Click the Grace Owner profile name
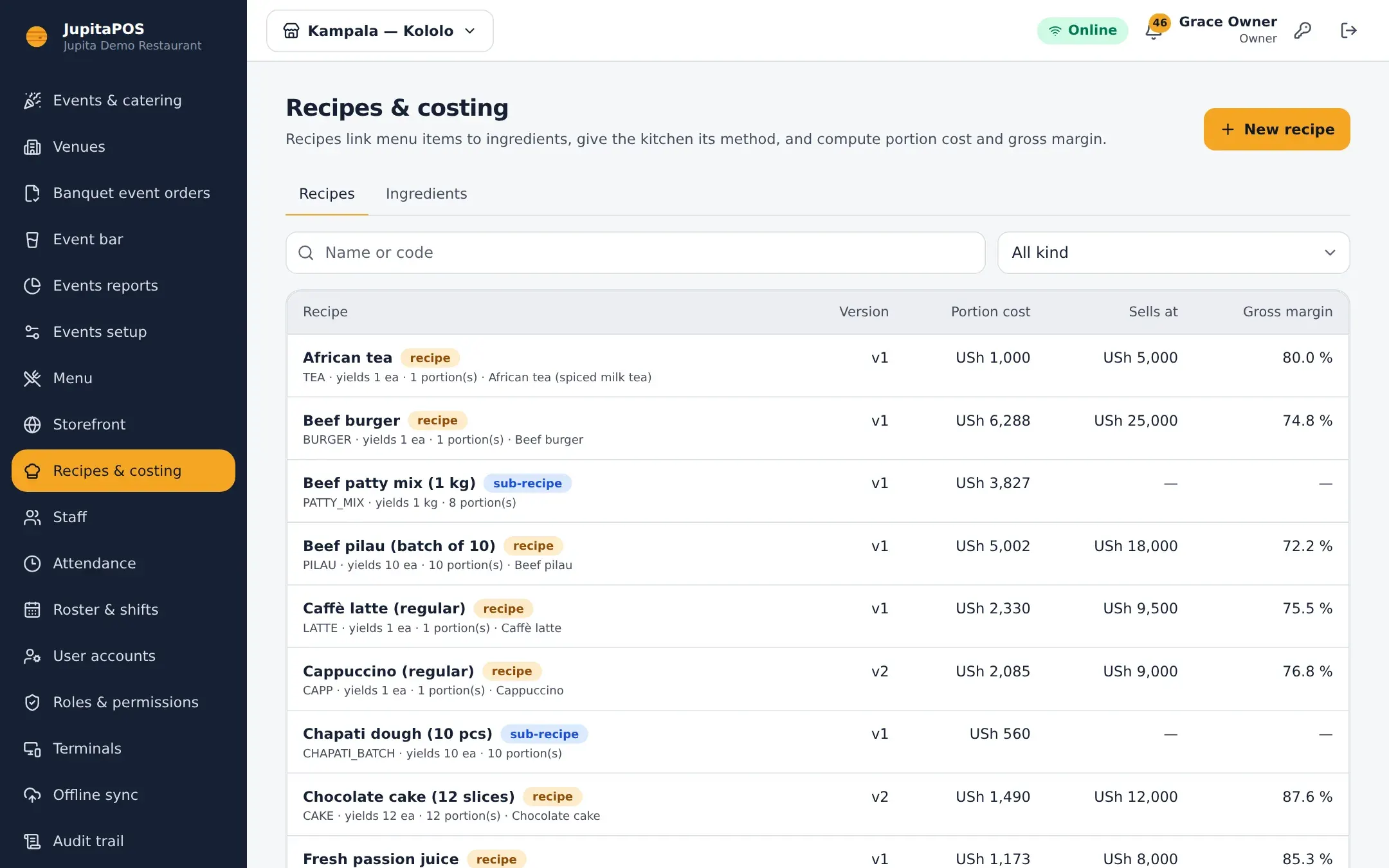The width and height of the screenshot is (1389, 868). point(1228,22)
